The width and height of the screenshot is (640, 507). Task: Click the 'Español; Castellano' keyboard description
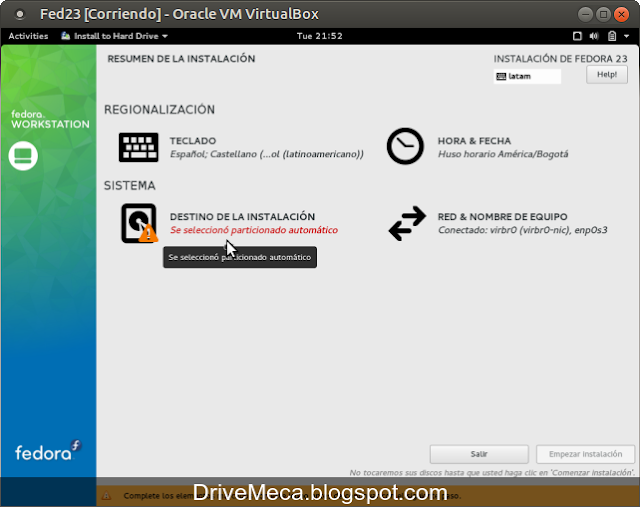(267, 154)
